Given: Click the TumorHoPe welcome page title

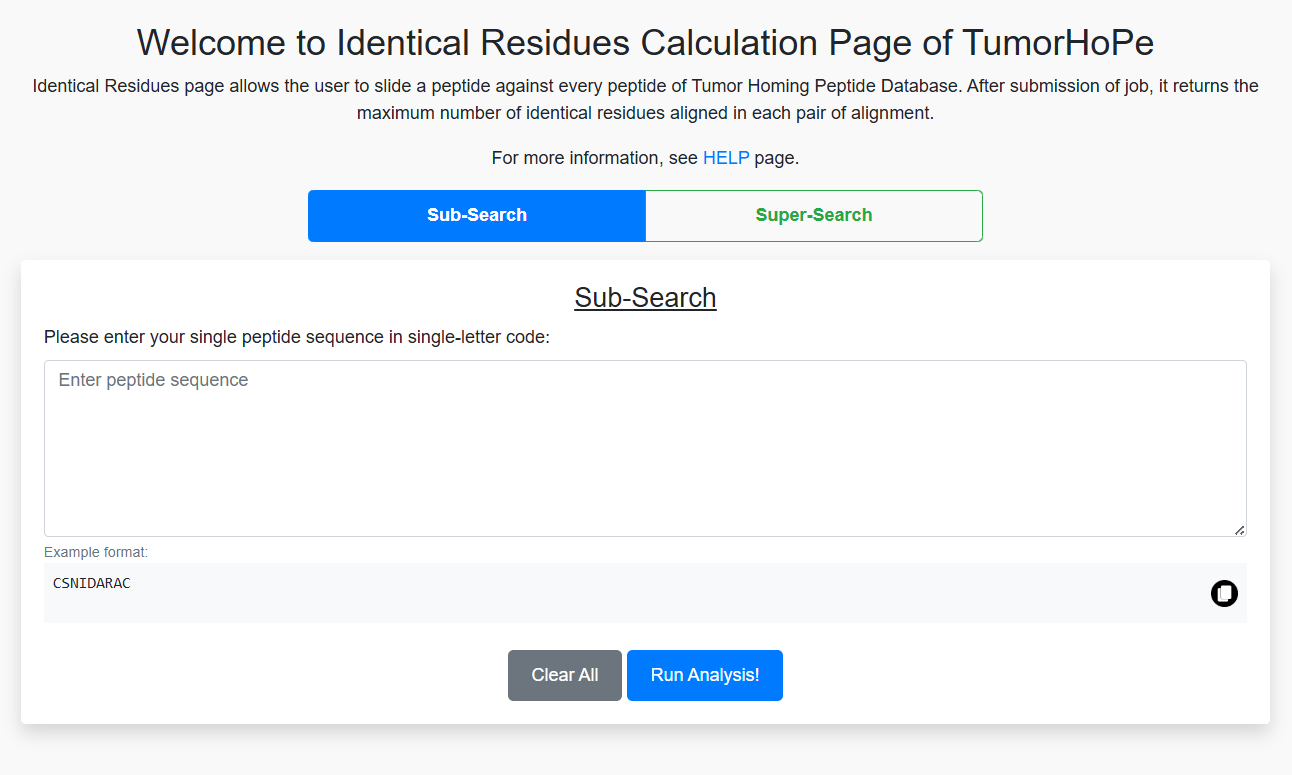Looking at the screenshot, I should (x=645, y=42).
